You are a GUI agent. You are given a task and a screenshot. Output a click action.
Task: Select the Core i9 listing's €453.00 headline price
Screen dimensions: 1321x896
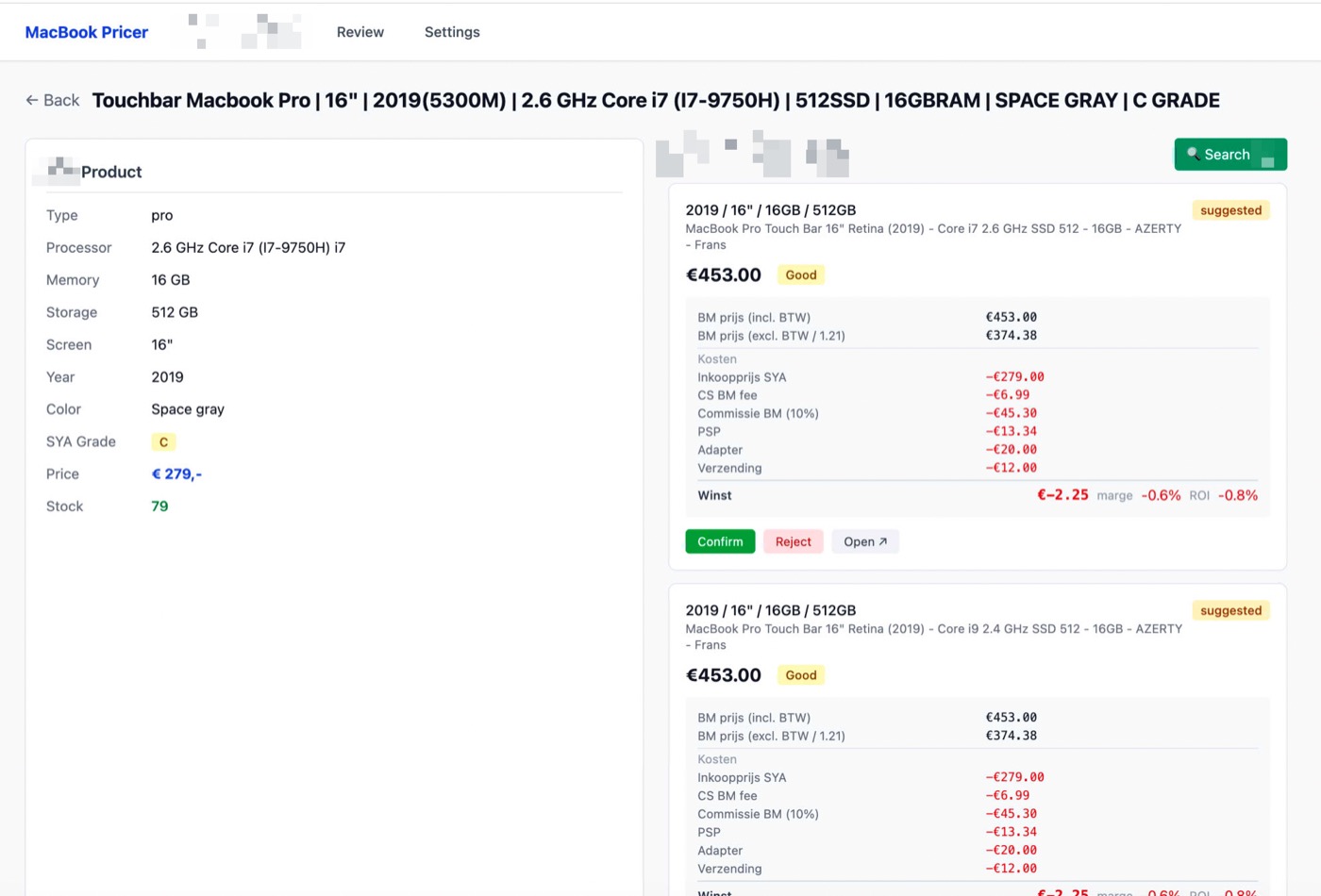(723, 674)
